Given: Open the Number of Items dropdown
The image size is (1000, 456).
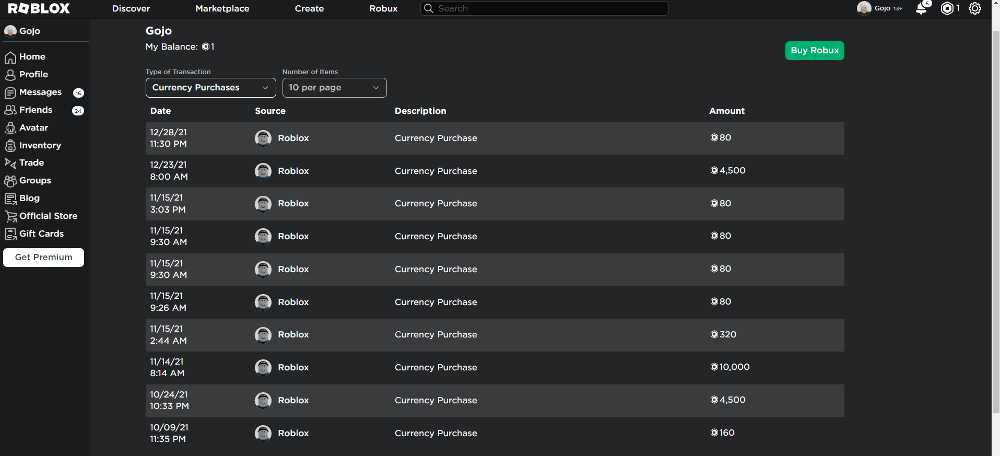Looking at the screenshot, I should (334, 88).
